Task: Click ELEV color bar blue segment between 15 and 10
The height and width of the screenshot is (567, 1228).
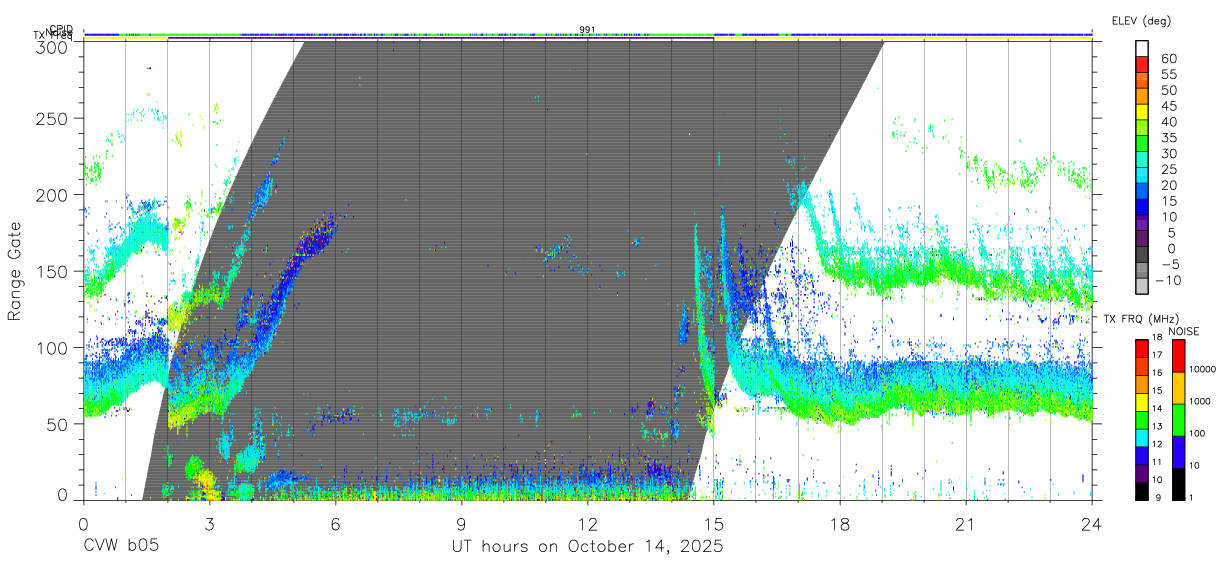Action: click(x=1143, y=208)
